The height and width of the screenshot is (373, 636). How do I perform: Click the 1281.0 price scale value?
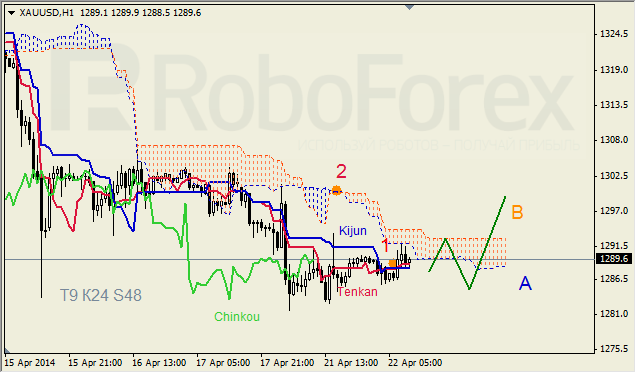click(x=614, y=314)
